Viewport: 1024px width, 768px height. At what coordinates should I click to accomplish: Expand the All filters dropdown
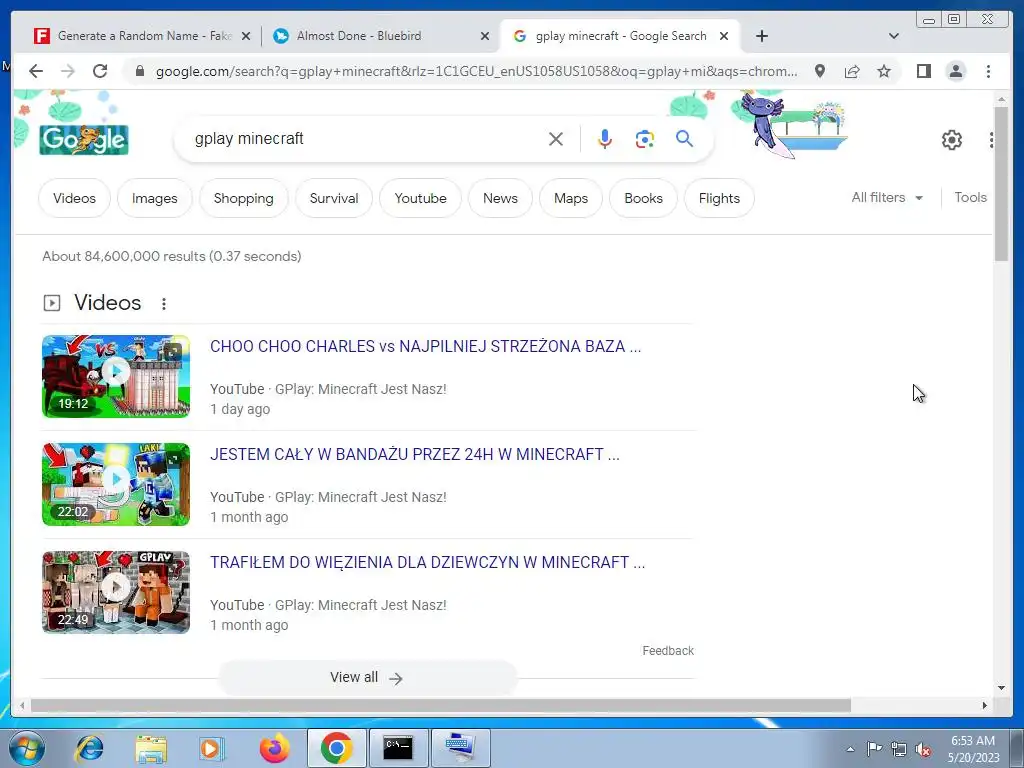coord(887,197)
